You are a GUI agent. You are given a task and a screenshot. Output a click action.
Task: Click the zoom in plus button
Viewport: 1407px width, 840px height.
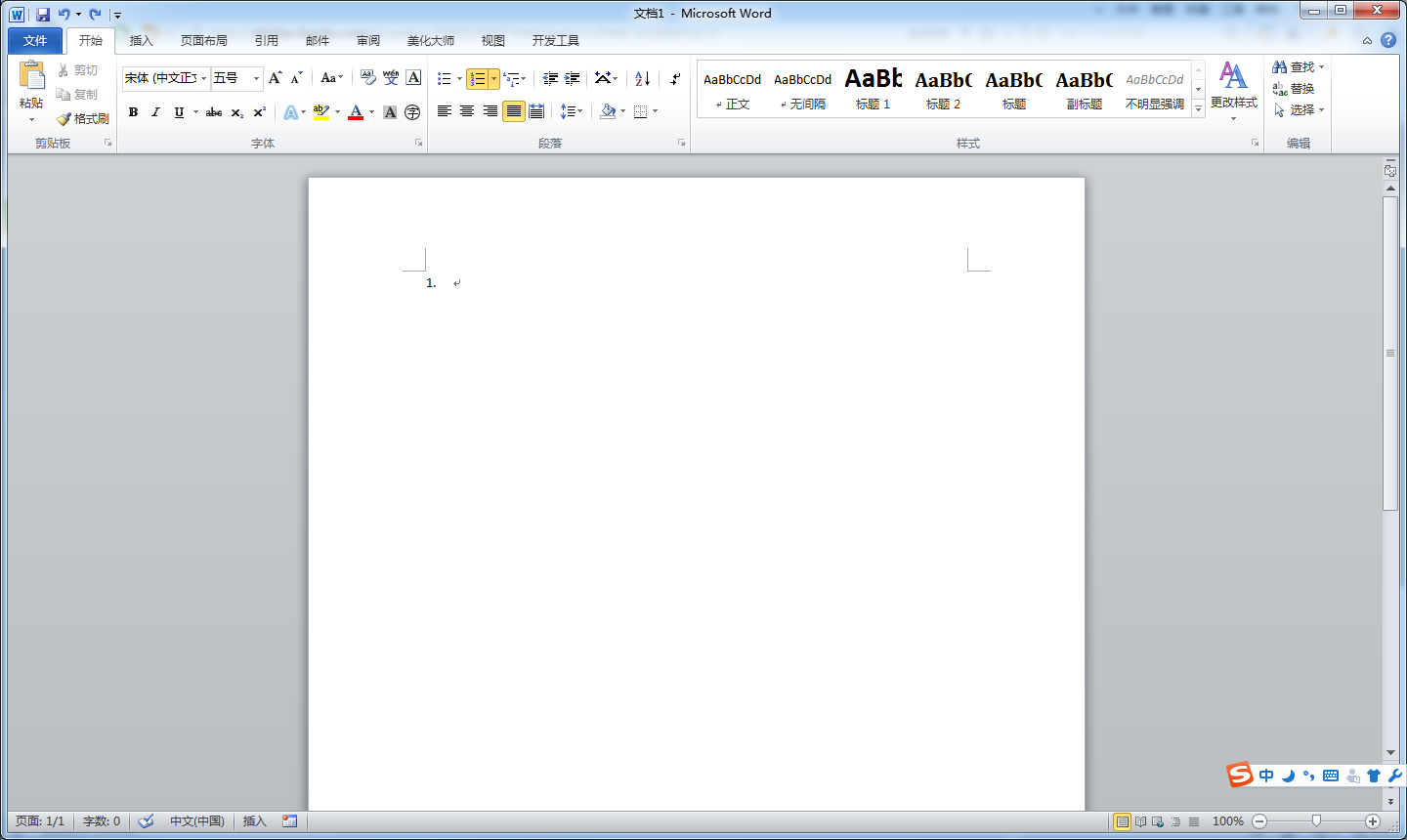point(1373,821)
